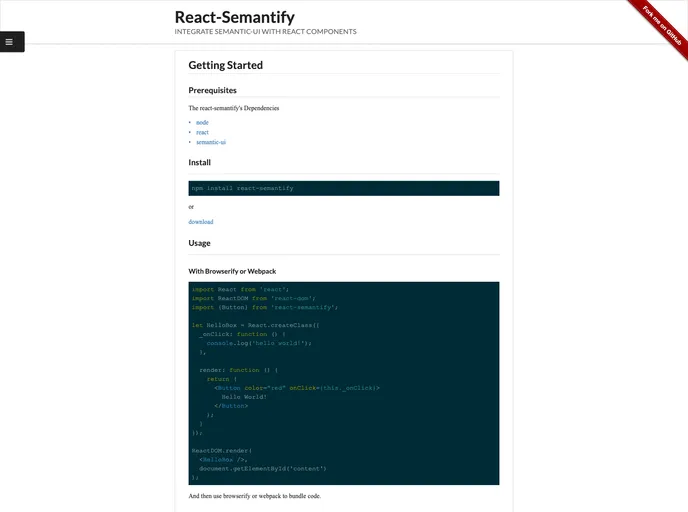Viewport: 688px width, 512px height.
Task: Click the Integrate Semantic-UI with React Components subtitle
Action: pyautogui.click(x=265, y=32)
